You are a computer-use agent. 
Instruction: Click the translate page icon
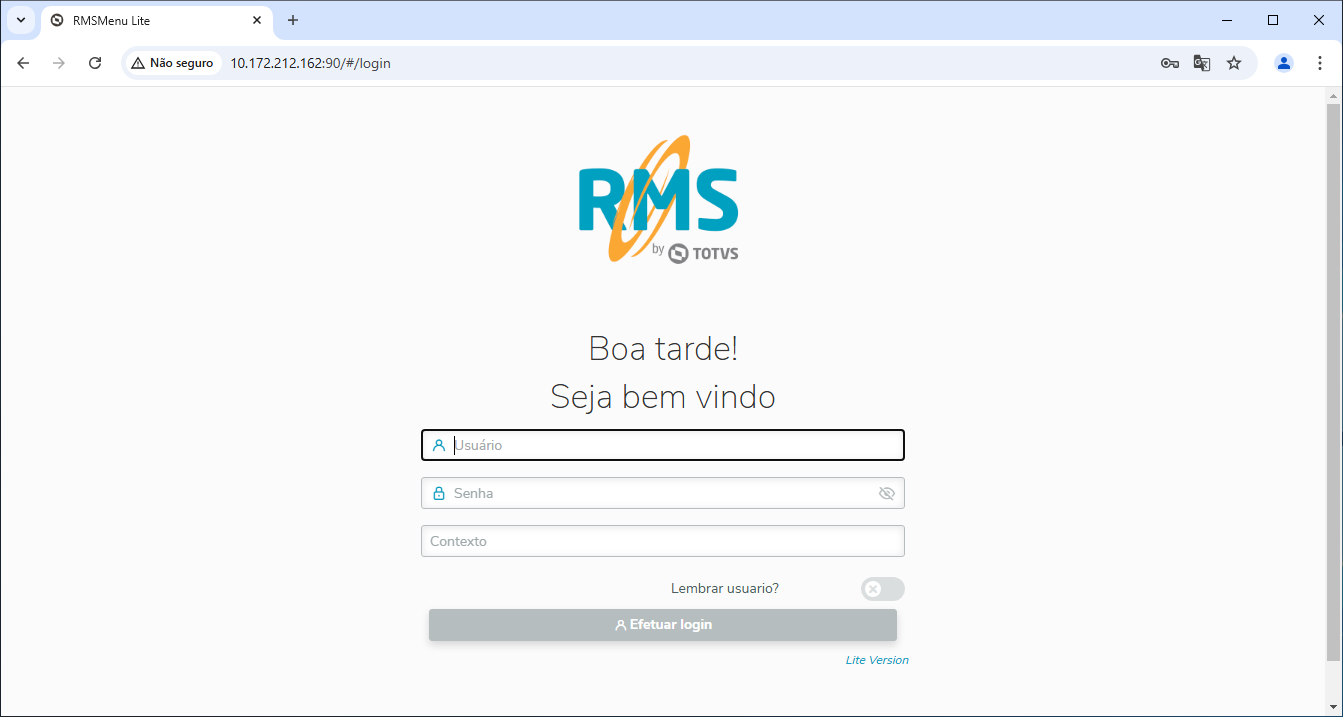pos(1202,63)
